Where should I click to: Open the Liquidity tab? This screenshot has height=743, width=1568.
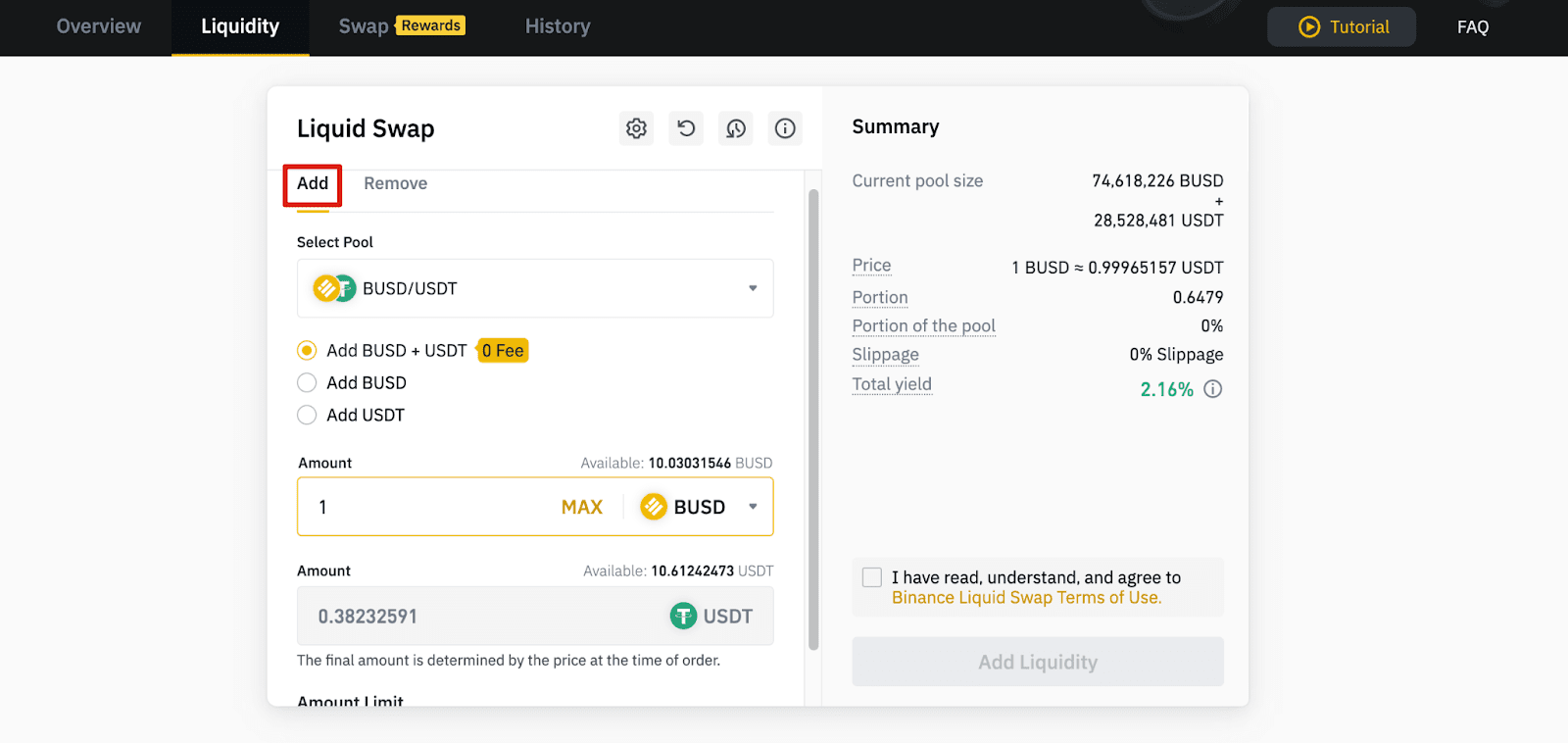coord(240,26)
